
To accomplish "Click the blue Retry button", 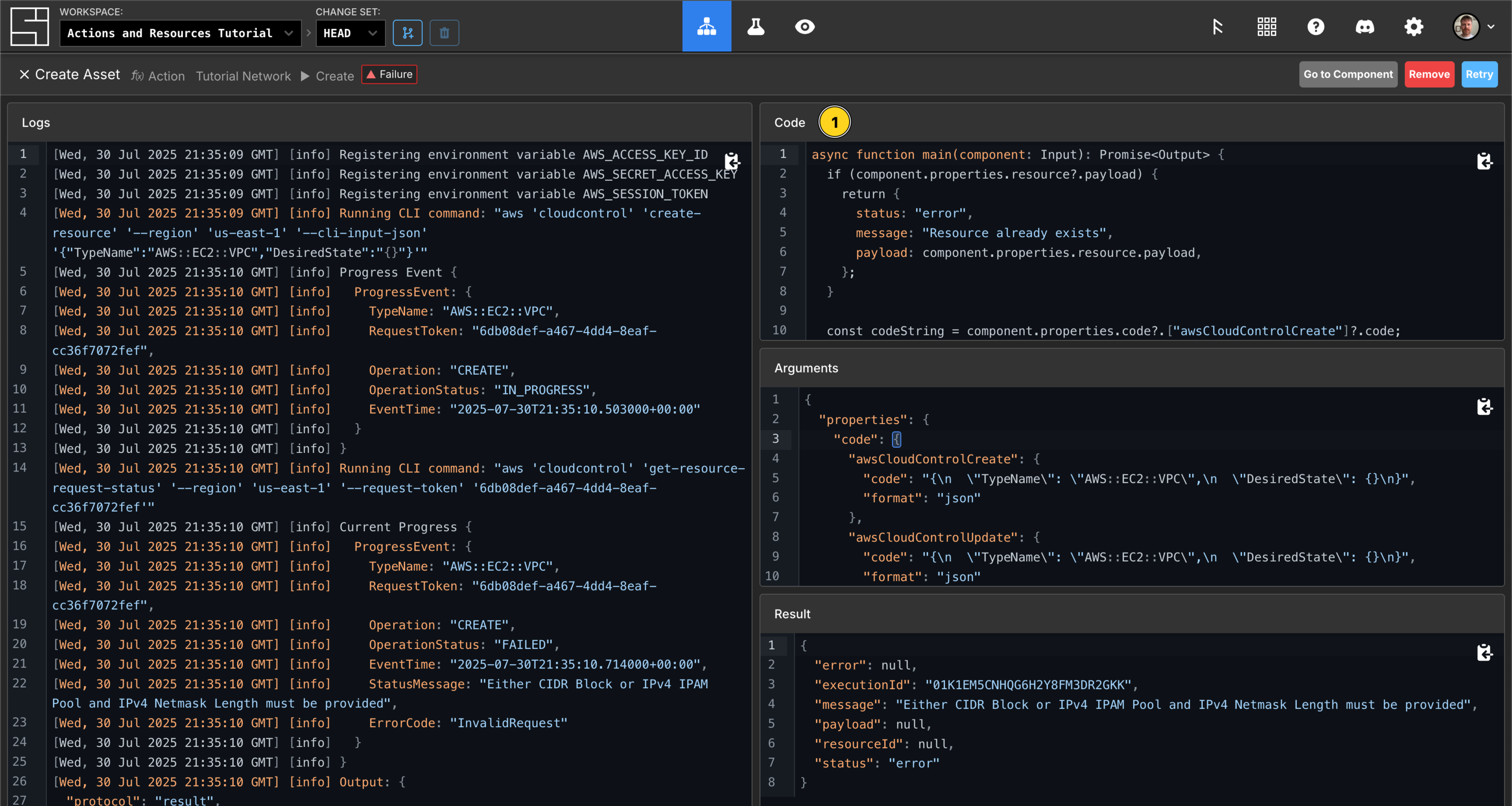I will 1479,75.
